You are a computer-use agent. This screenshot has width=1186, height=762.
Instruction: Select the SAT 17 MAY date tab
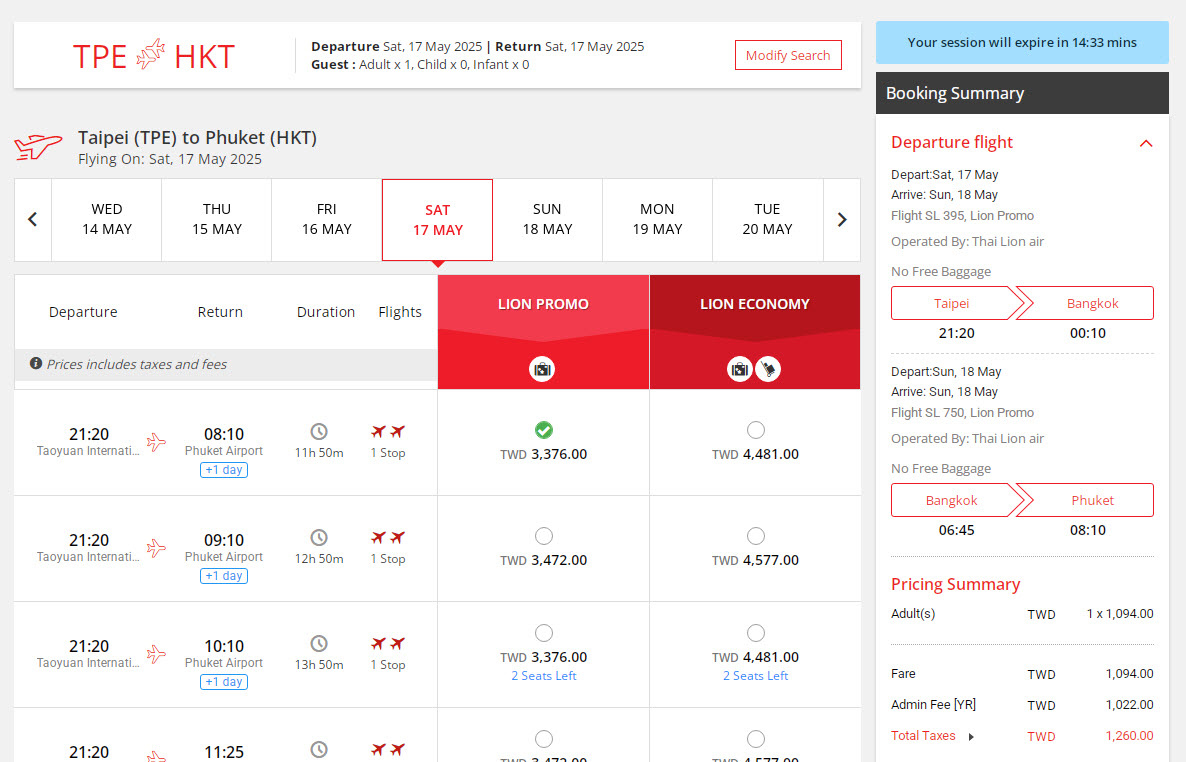pos(437,219)
